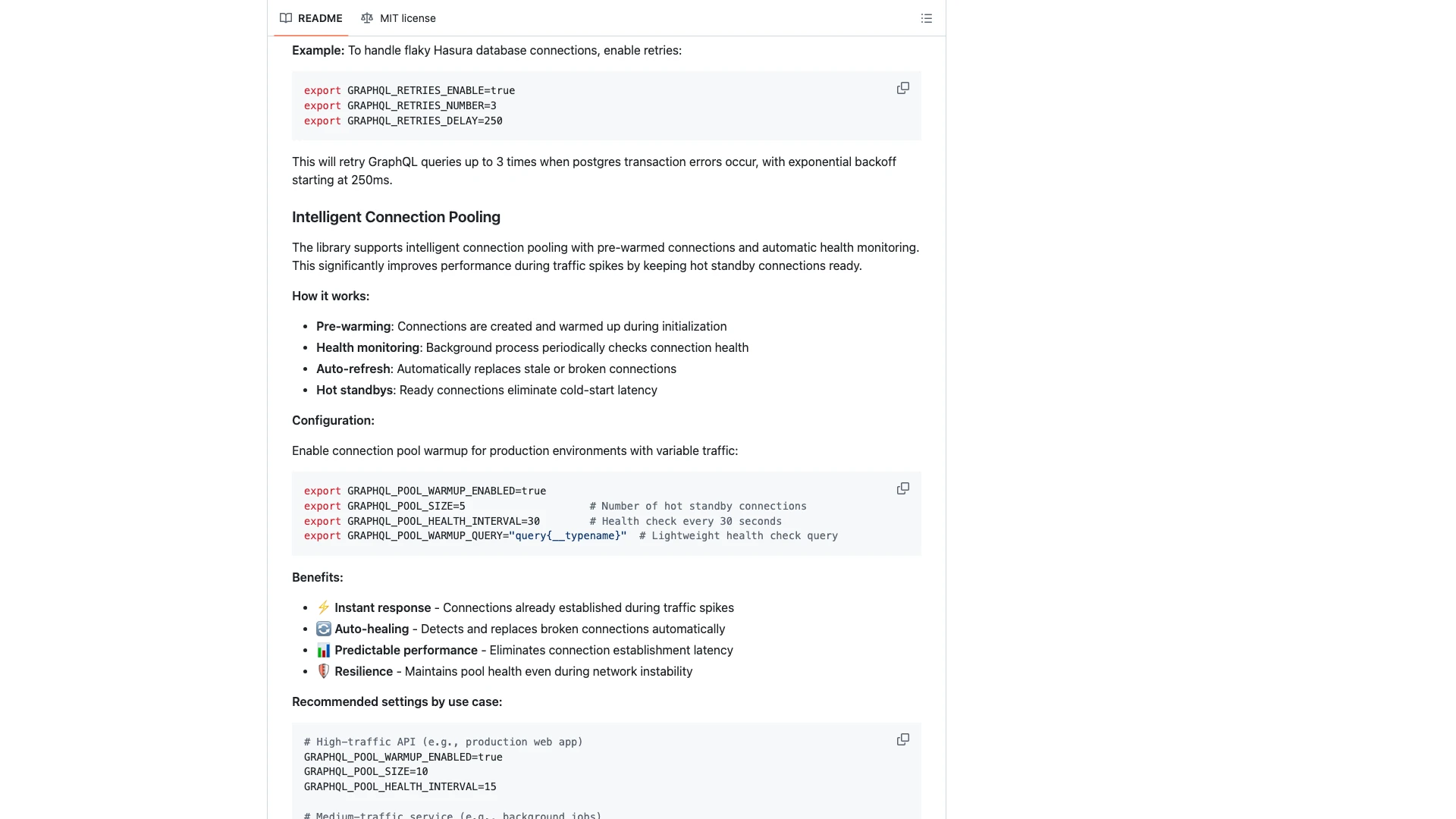
Task: Open the MIT license tab
Action: click(407, 18)
